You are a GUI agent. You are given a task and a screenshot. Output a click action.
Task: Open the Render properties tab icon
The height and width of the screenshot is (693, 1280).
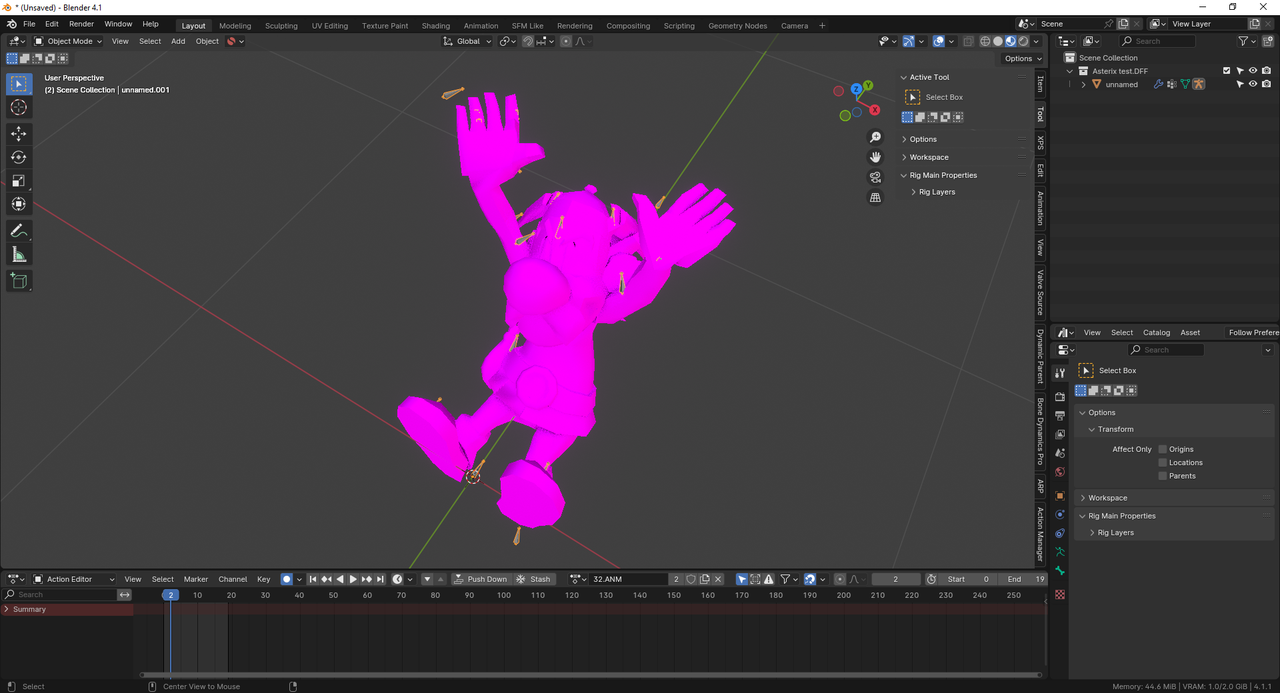1060,397
